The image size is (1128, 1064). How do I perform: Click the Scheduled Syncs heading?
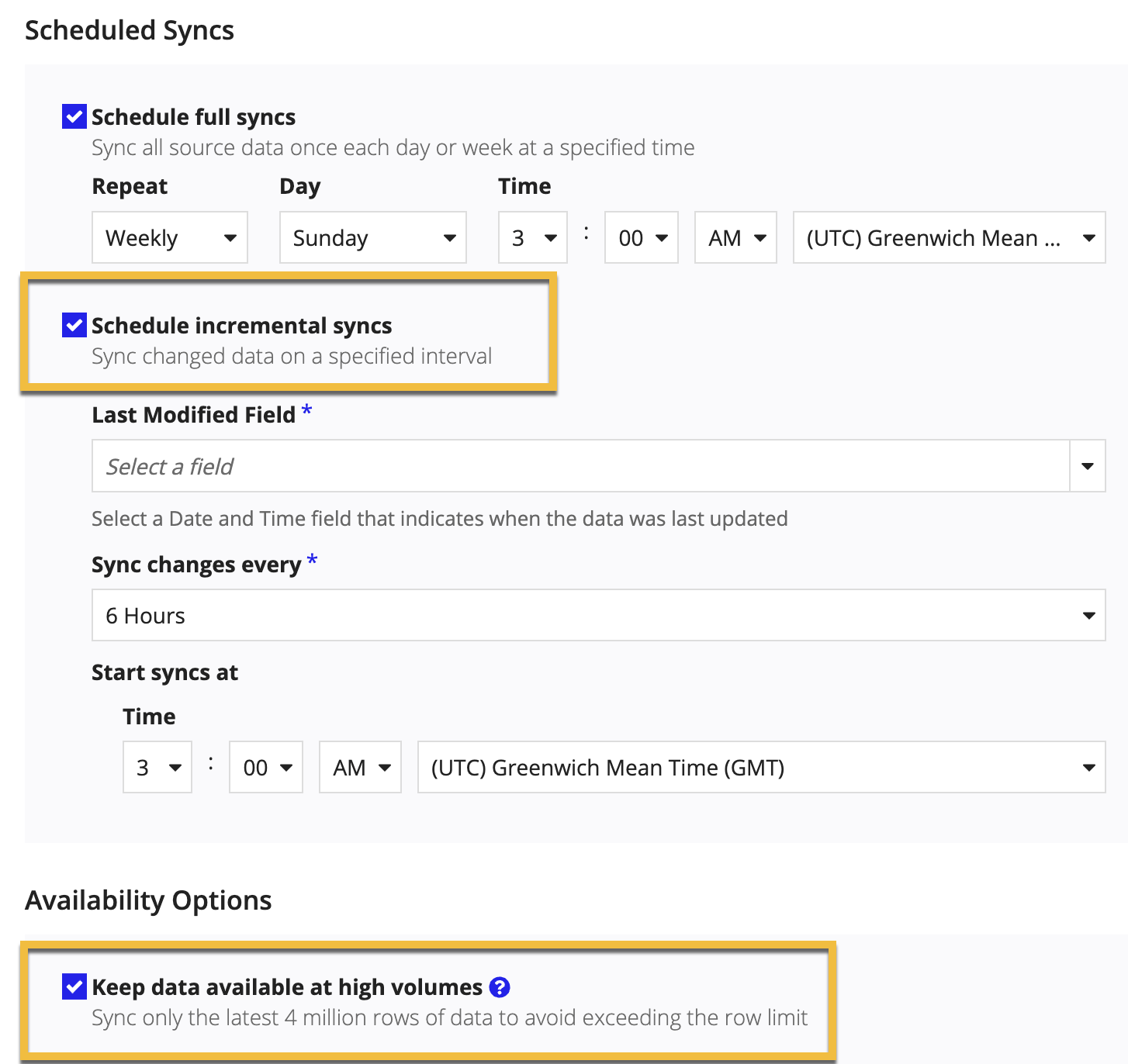pos(130,30)
